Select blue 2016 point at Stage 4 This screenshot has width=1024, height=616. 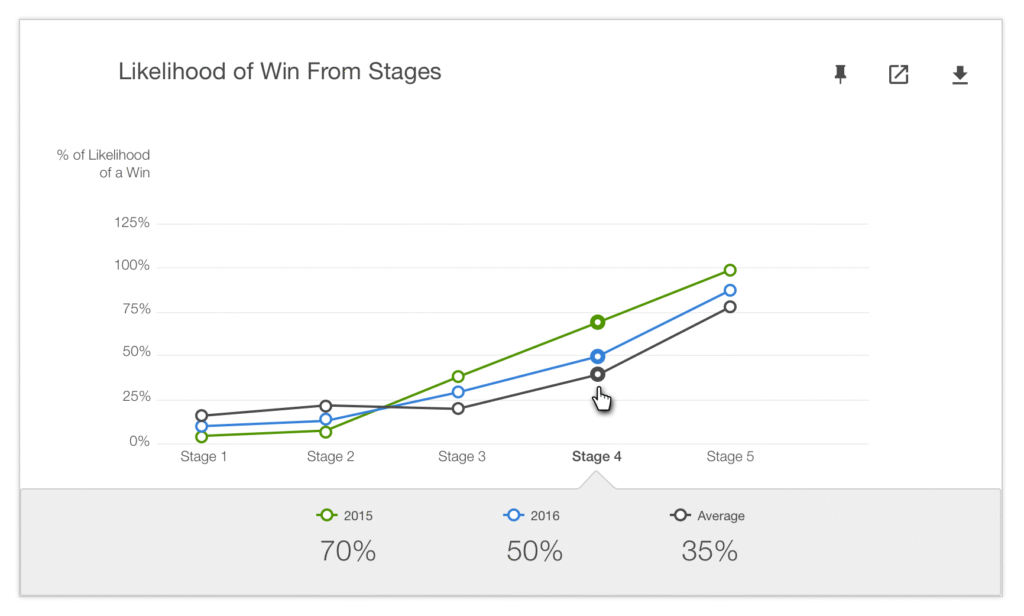click(598, 357)
